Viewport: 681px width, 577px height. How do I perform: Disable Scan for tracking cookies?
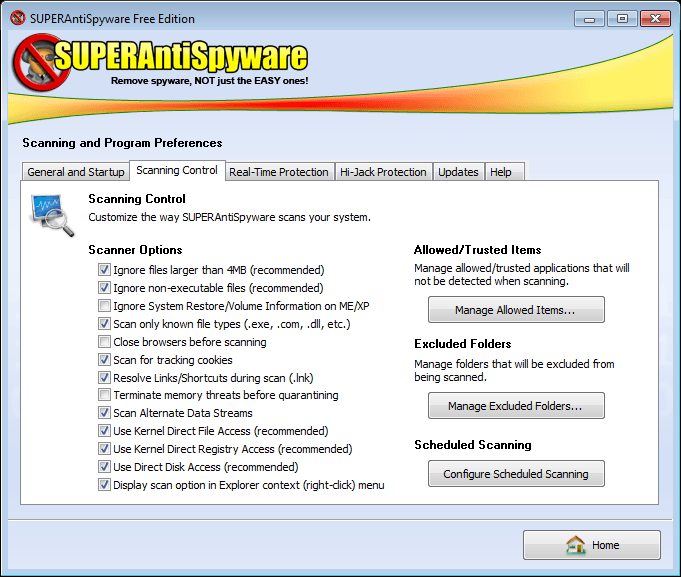[x=104, y=360]
